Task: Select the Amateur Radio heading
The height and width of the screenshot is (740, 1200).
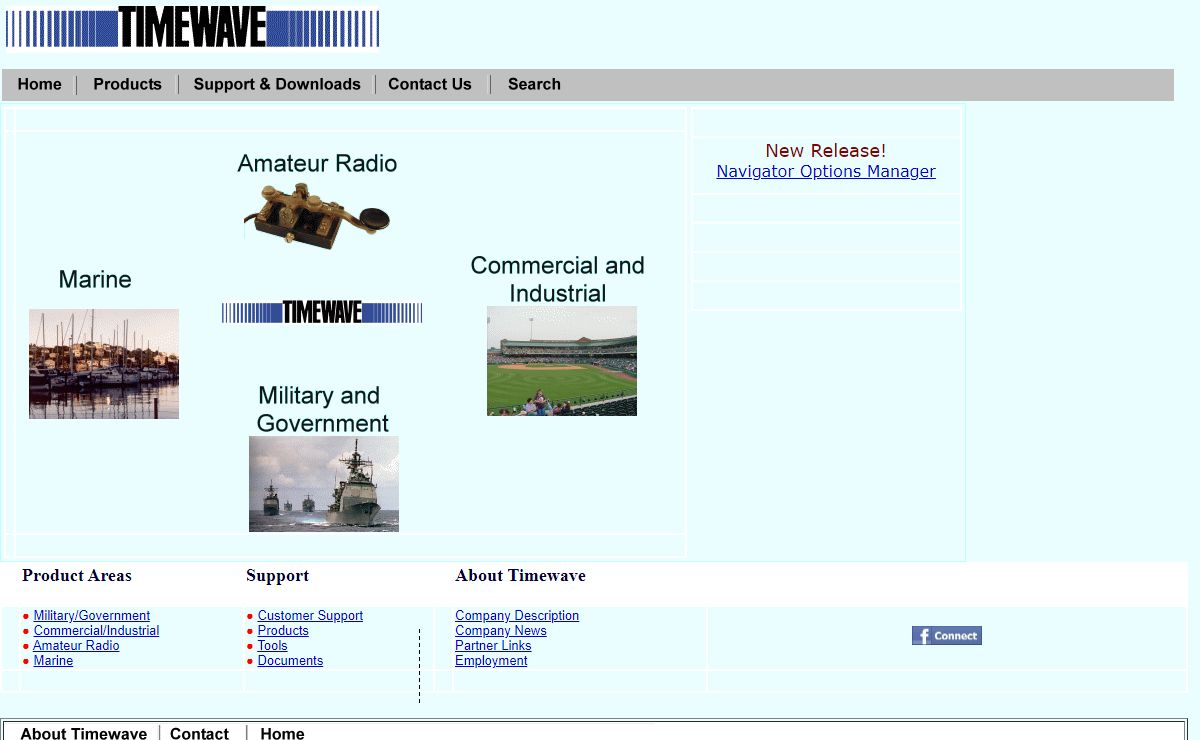Action: (x=317, y=163)
